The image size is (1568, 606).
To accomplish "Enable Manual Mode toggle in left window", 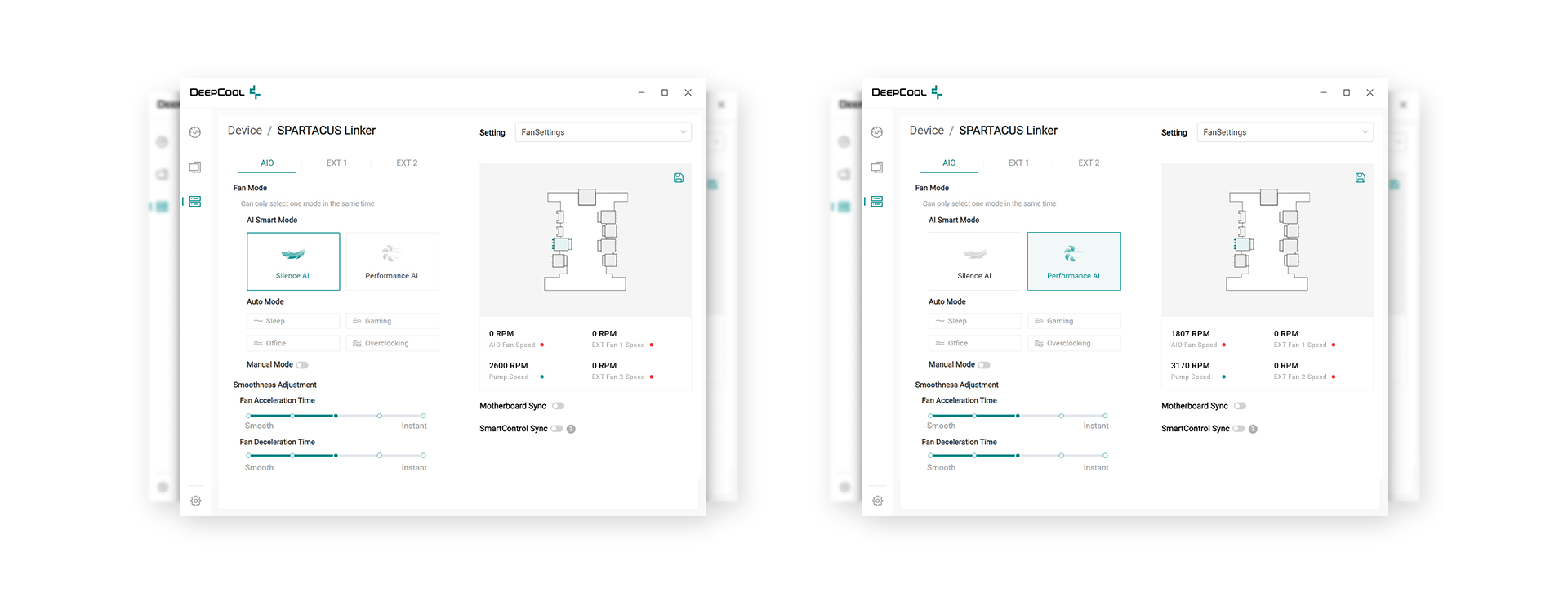I will tap(302, 365).
